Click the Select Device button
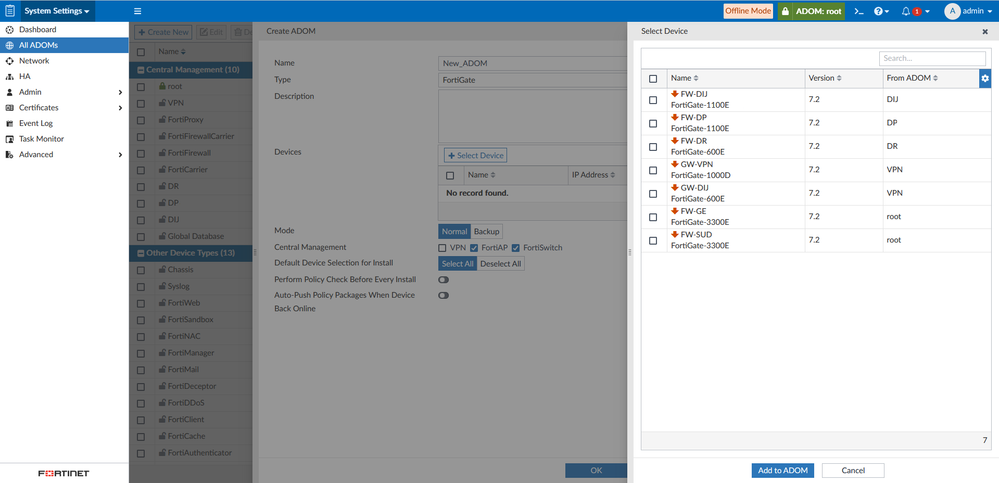The width and height of the screenshot is (999, 483). pos(475,155)
